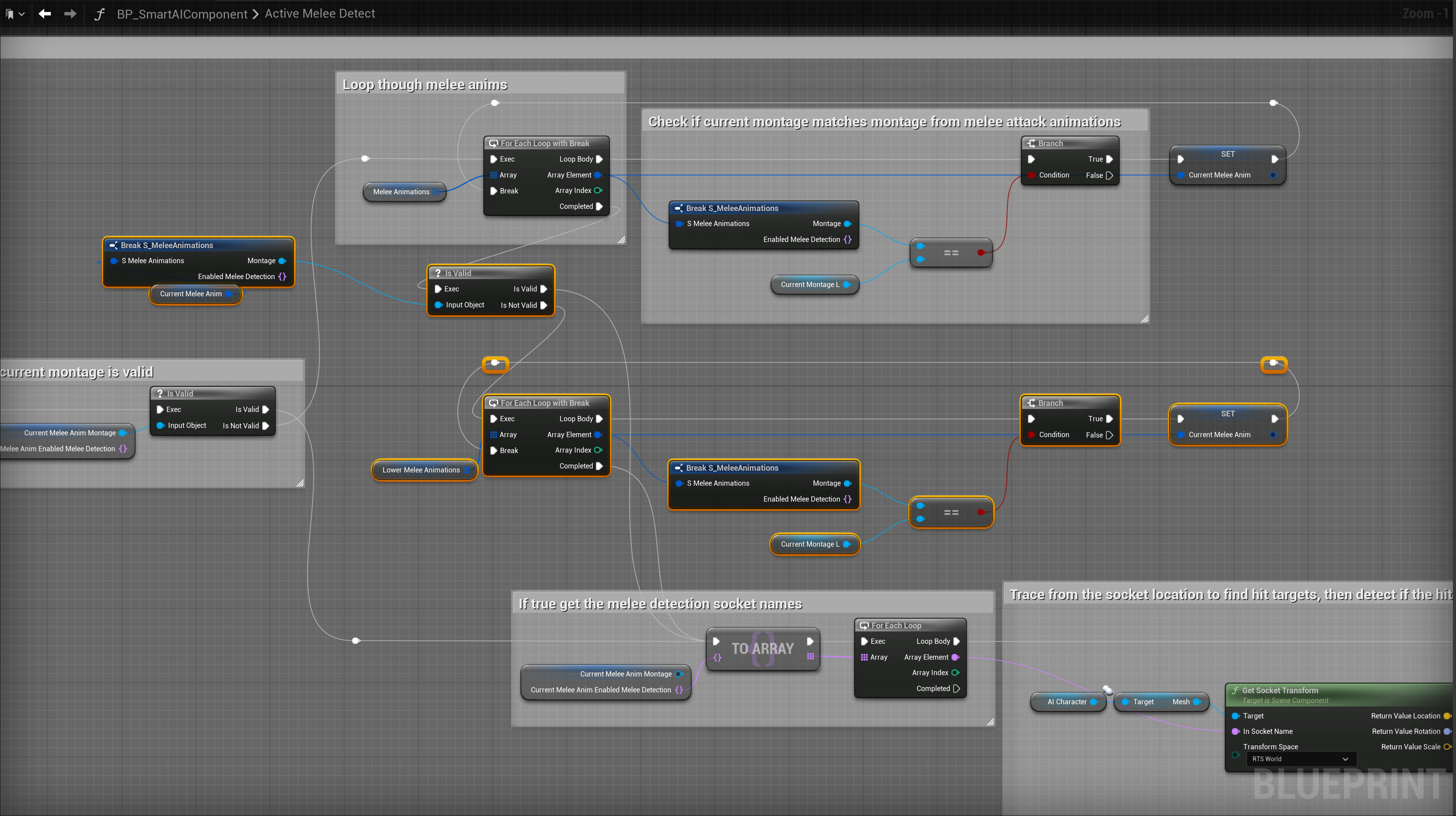The width and height of the screenshot is (1456, 816).
Task: Click the TO ARRAY node
Action: click(763, 649)
